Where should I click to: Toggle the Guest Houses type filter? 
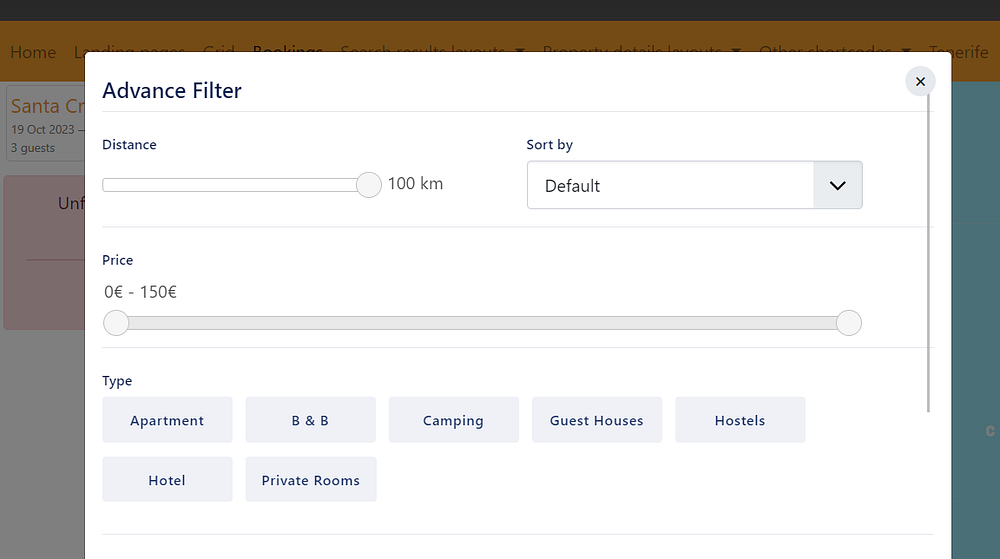pos(597,420)
